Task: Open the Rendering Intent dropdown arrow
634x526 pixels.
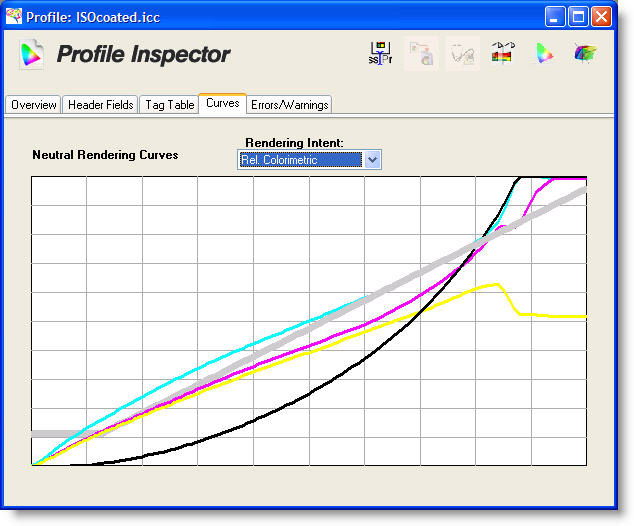Action: (372, 160)
